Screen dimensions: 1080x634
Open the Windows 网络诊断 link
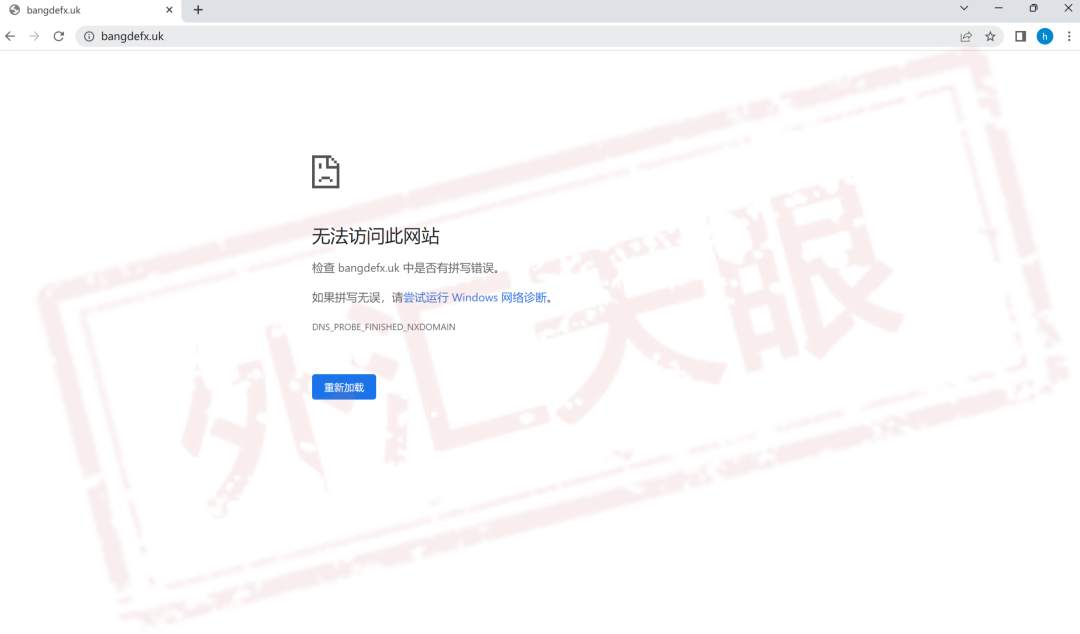[475, 298]
